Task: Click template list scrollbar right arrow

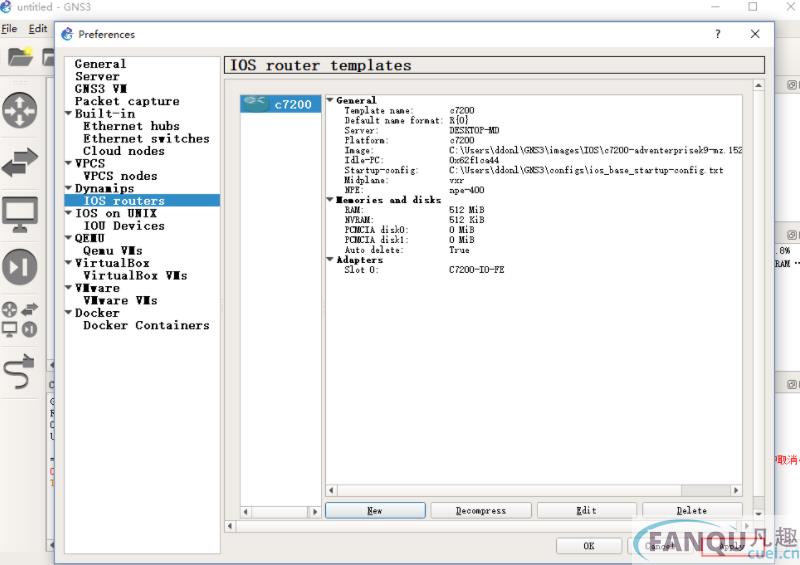Action: click(315, 511)
